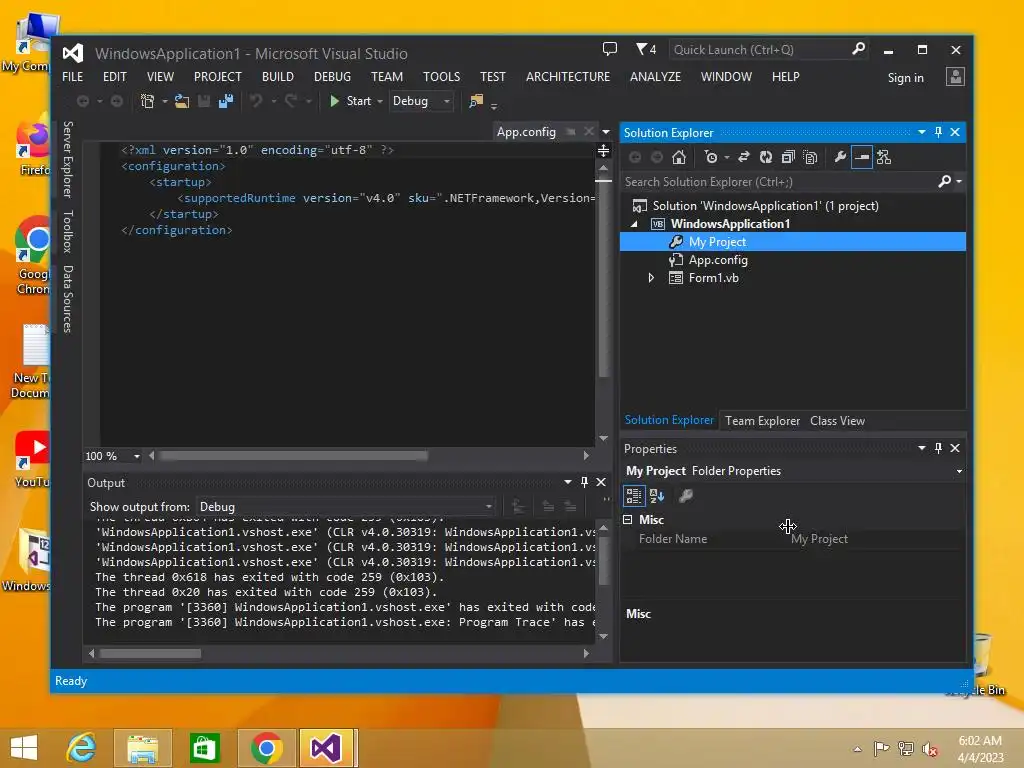This screenshot has height=768, width=1024.
Task: Expand the Form1.vb tree node
Action: coord(651,278)
